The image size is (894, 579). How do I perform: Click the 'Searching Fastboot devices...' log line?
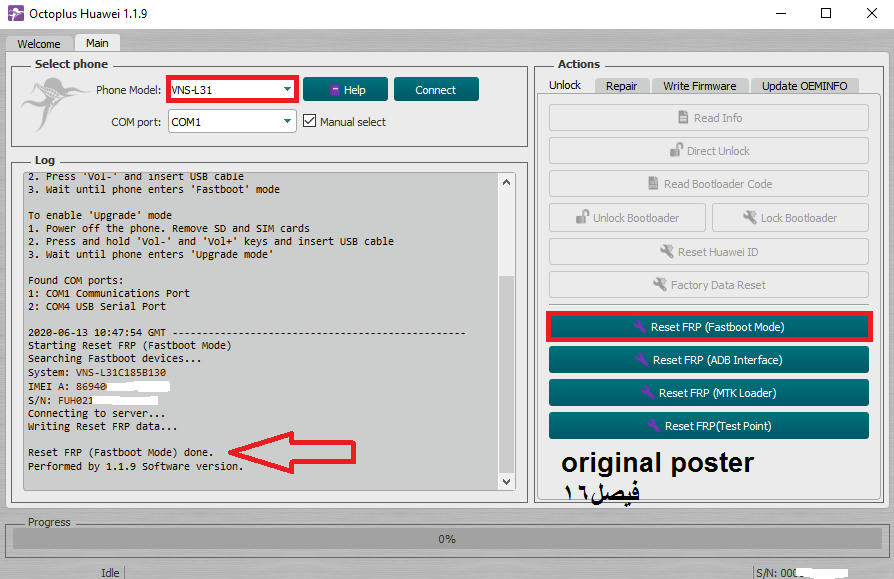115,358
